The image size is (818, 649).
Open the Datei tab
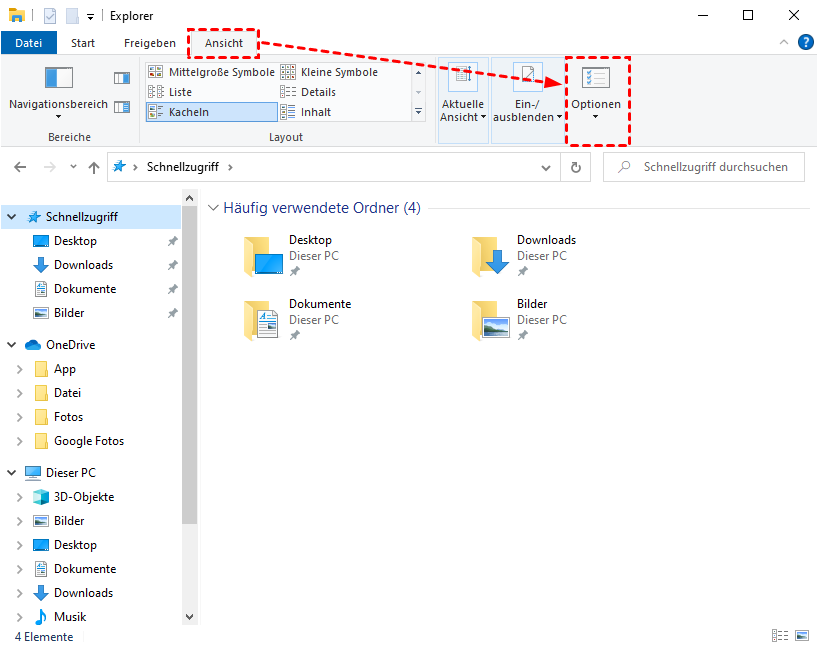(x=29, y=43)
